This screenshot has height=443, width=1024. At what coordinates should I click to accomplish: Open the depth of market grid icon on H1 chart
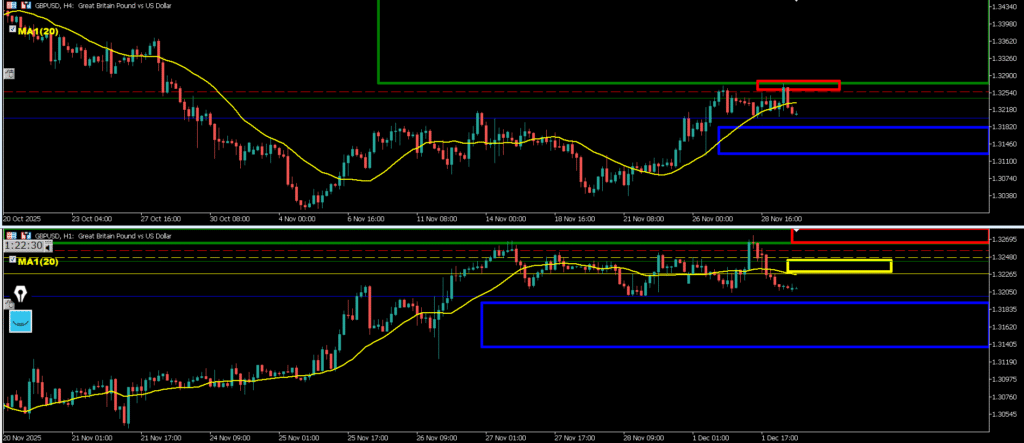point(9,234)
